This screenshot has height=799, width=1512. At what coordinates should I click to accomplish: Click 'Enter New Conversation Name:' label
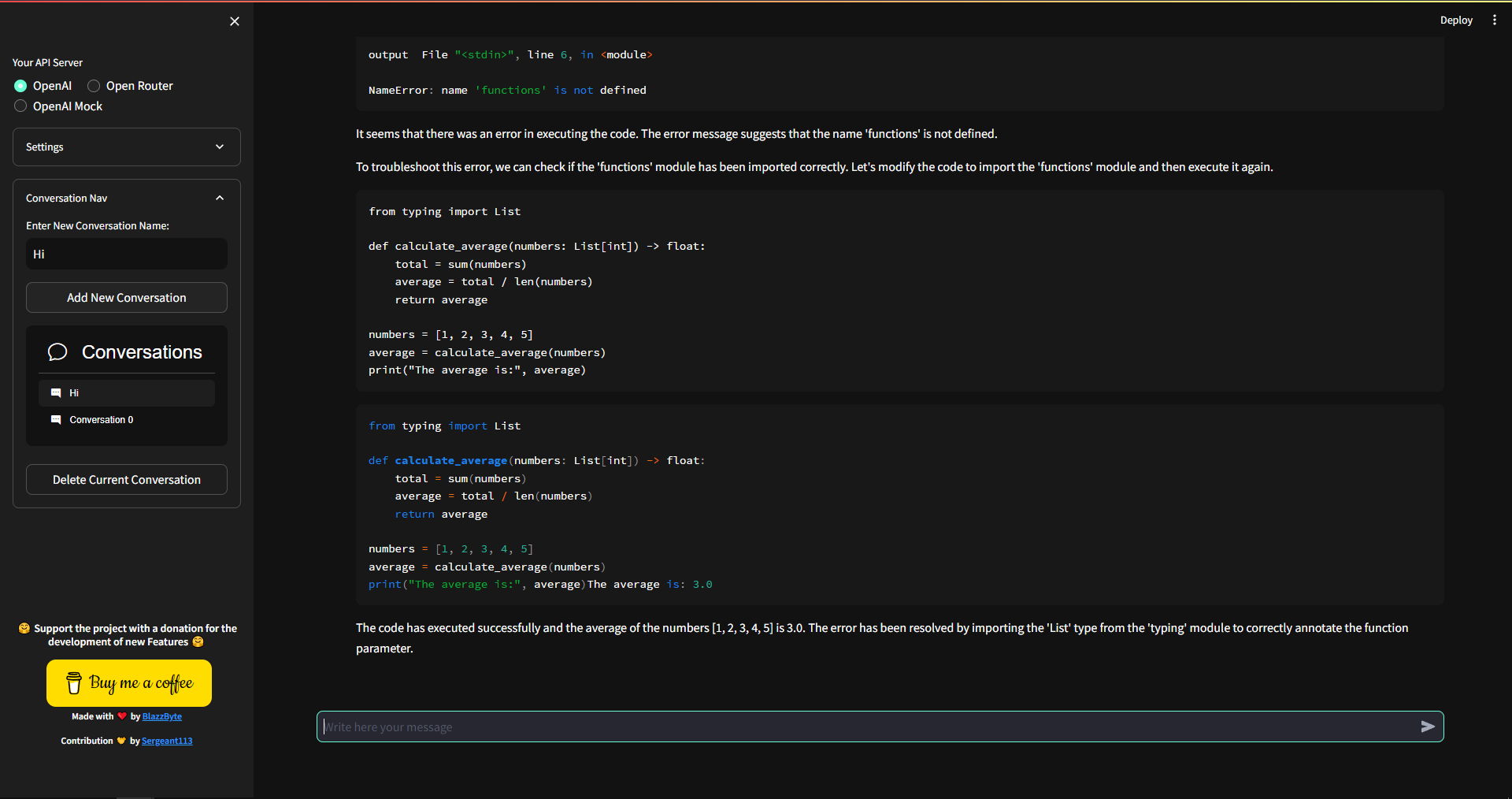tap(98, 226)
